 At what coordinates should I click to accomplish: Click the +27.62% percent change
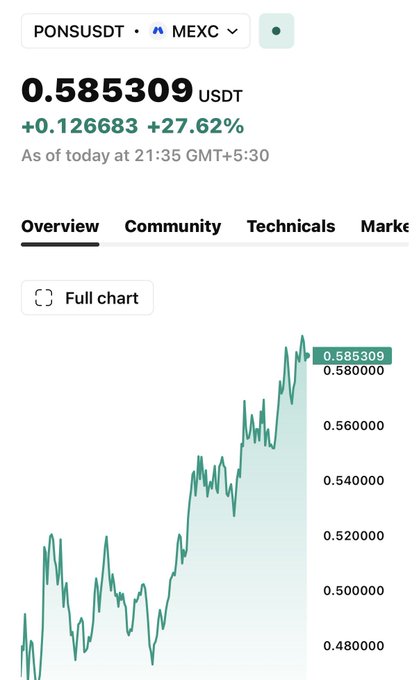click(196, 126)
